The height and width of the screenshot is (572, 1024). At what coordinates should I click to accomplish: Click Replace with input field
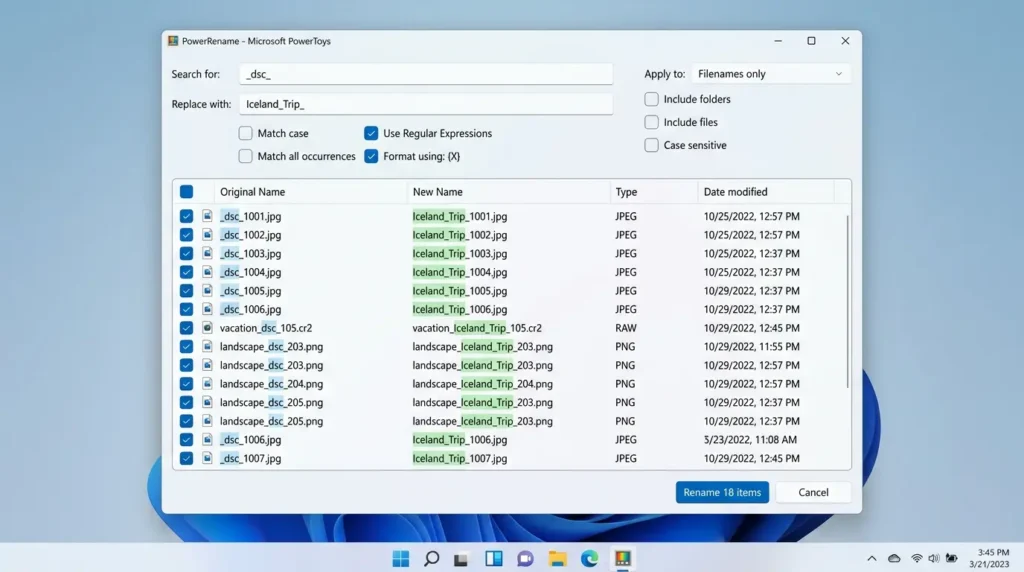(426, 104)
